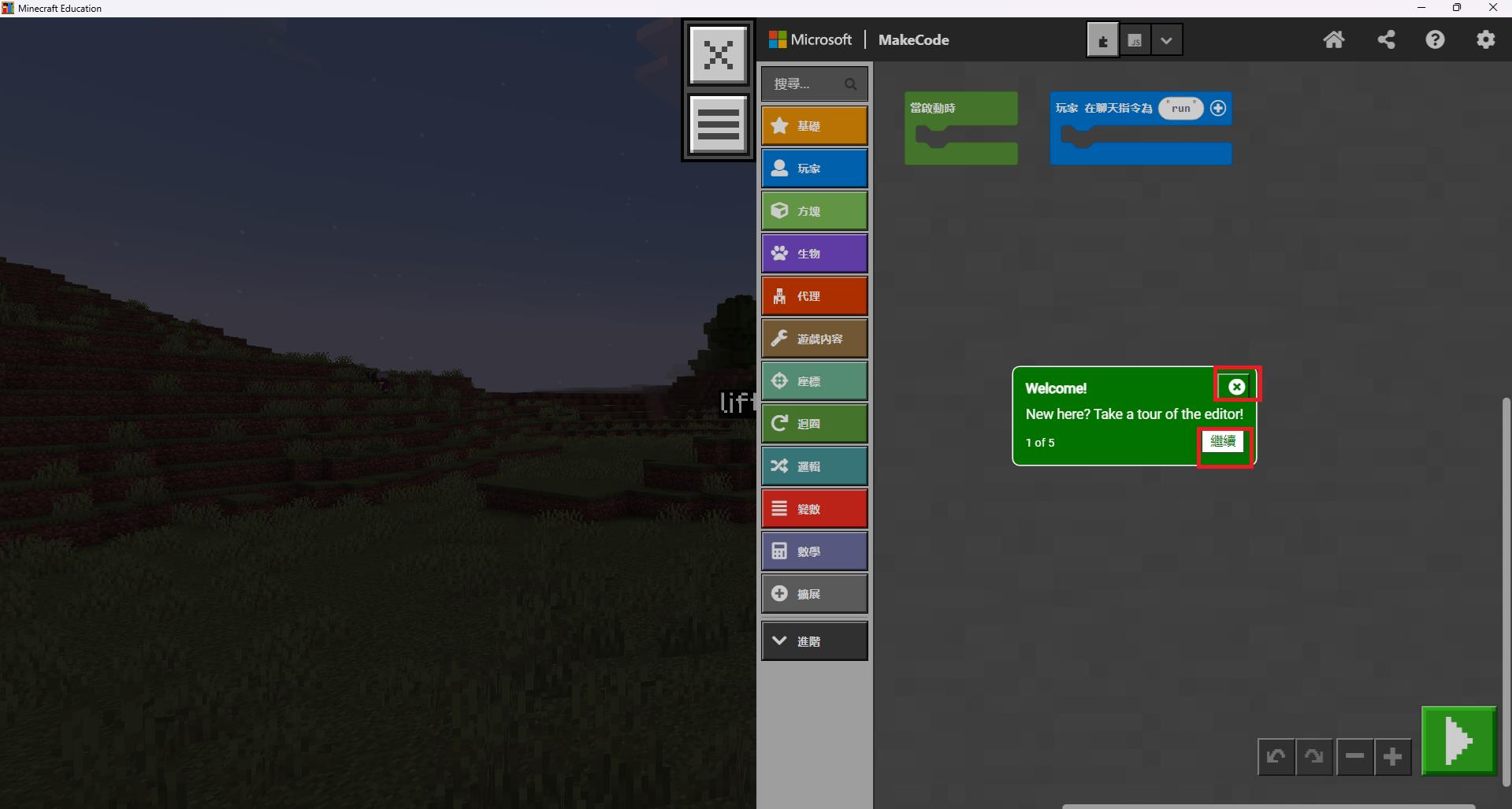Open the editor language dropdown arrow
Viewport: 1512px width, 809px height.
point(1166,41)
